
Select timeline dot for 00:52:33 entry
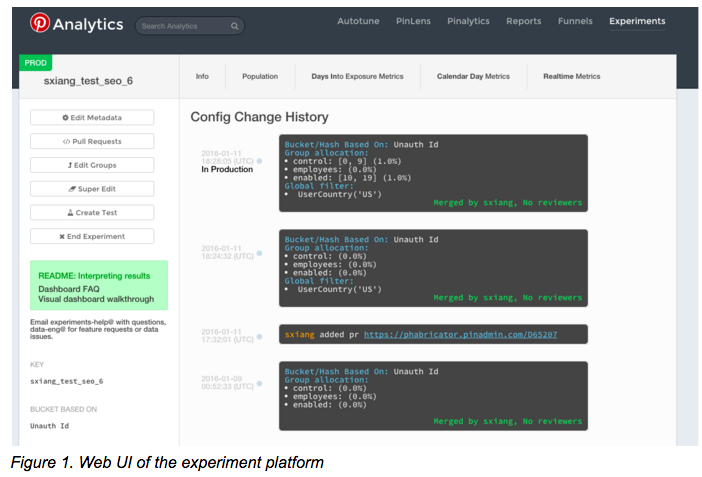259,384
